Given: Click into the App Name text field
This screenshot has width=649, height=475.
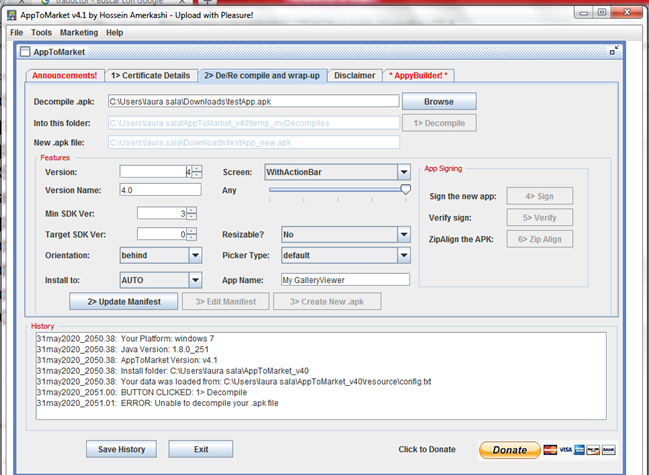Looking at the screenshot, I should coord(345,280).
